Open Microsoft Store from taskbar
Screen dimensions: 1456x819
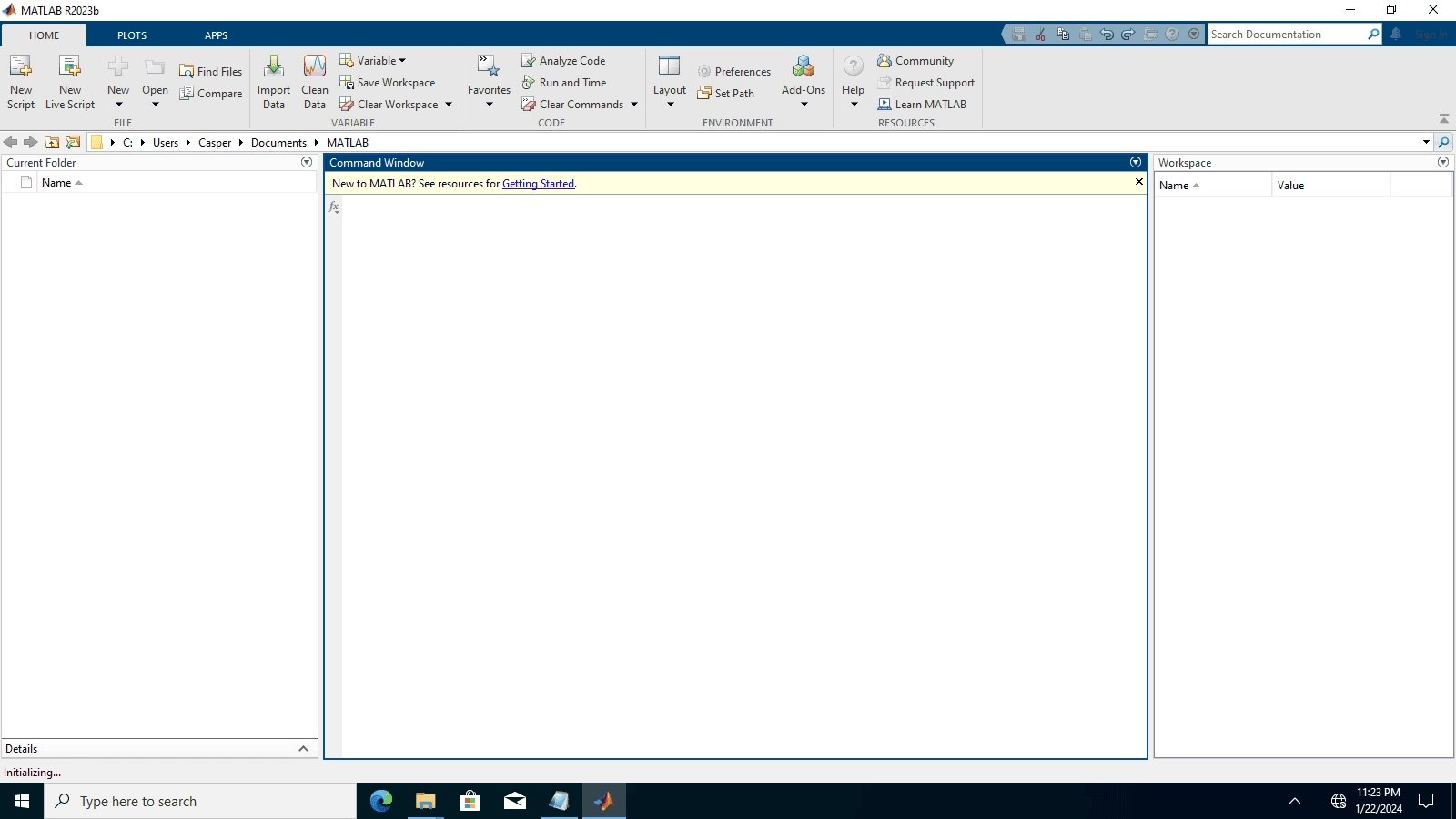click(470, 801)
